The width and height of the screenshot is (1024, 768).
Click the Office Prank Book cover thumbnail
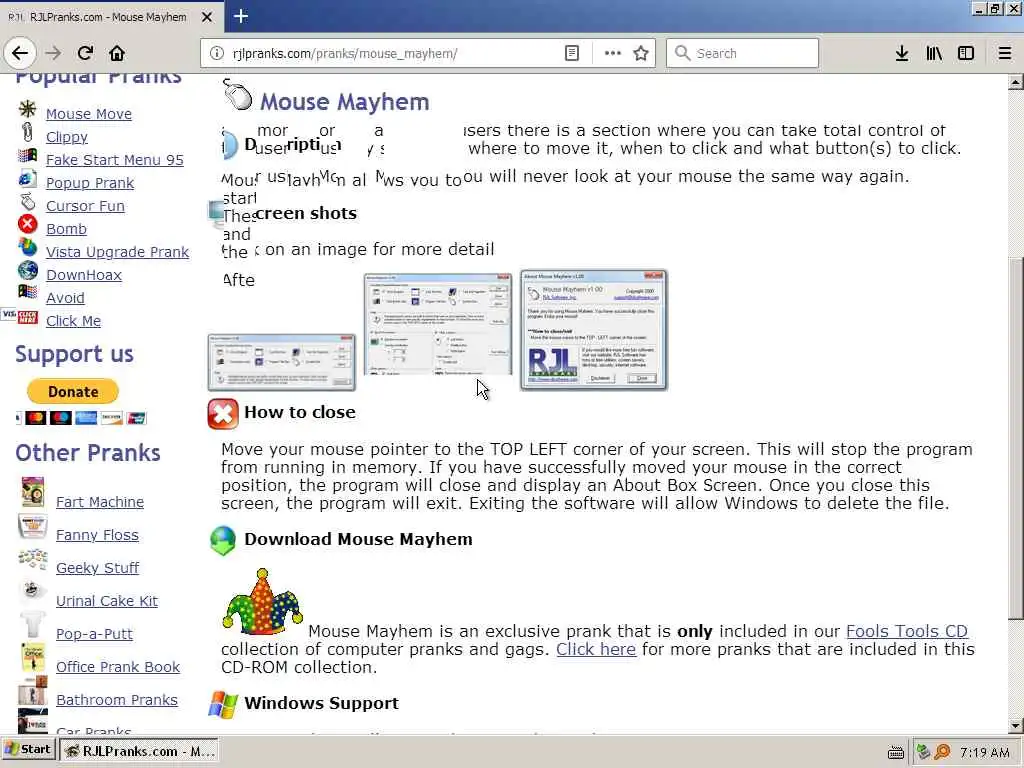pyautogui.click(x=33, y=658)
